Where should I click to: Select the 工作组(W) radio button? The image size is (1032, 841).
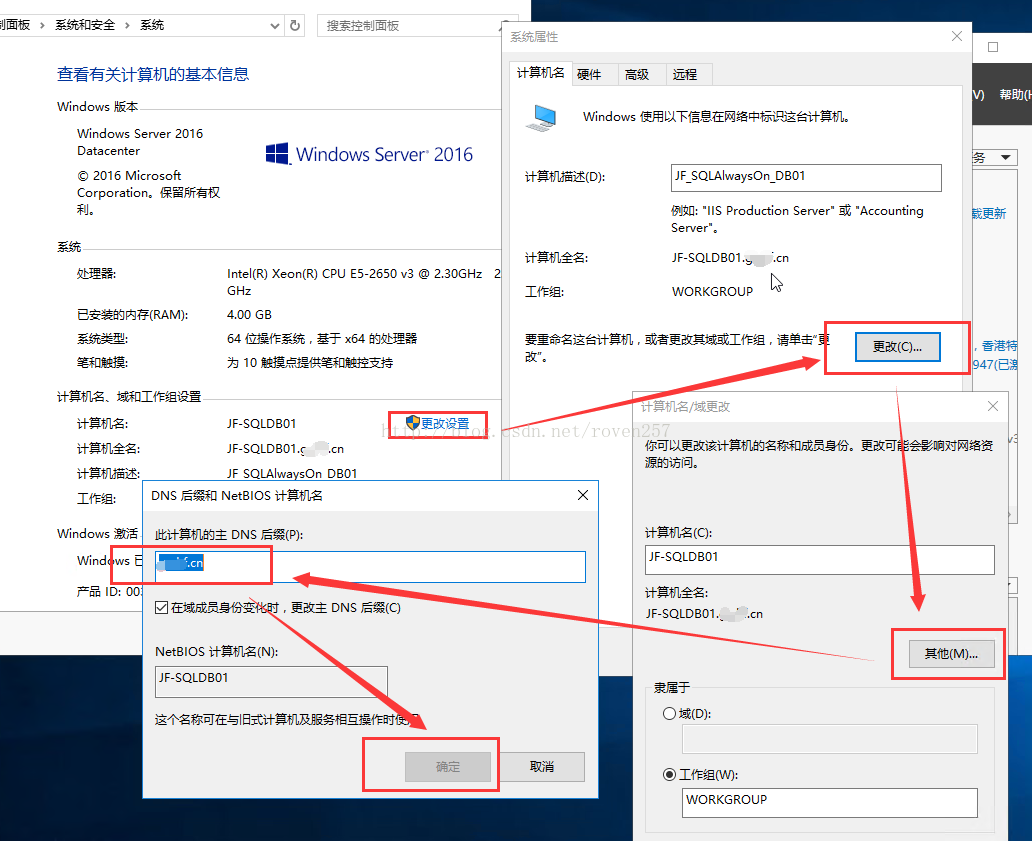click(x=669, y=775)
